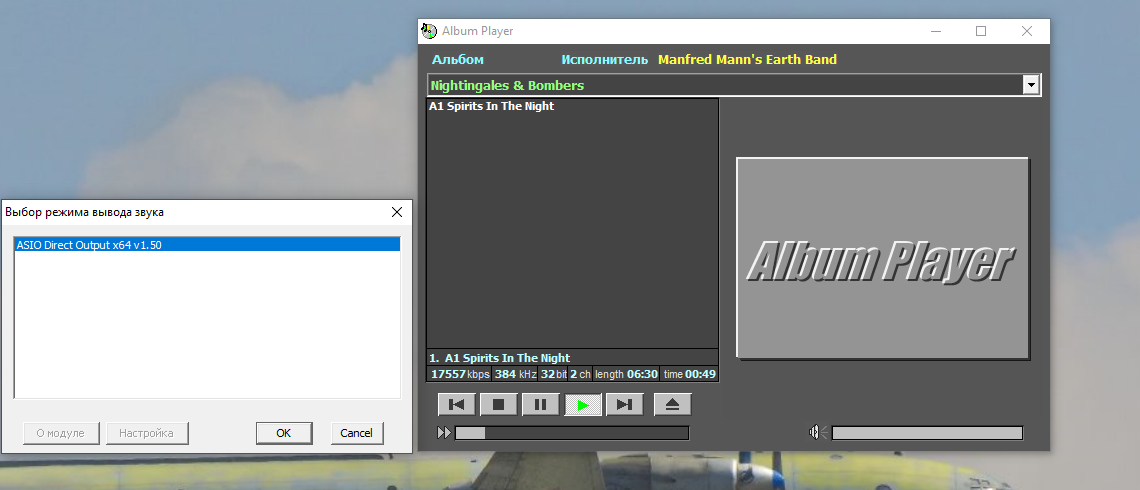Pause the current track
This screenshot has height=490, width=1140.
540,404
